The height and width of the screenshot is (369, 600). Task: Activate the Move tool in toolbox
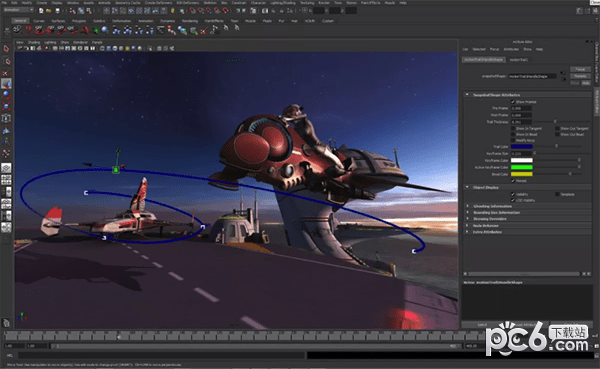coord(6,83)
